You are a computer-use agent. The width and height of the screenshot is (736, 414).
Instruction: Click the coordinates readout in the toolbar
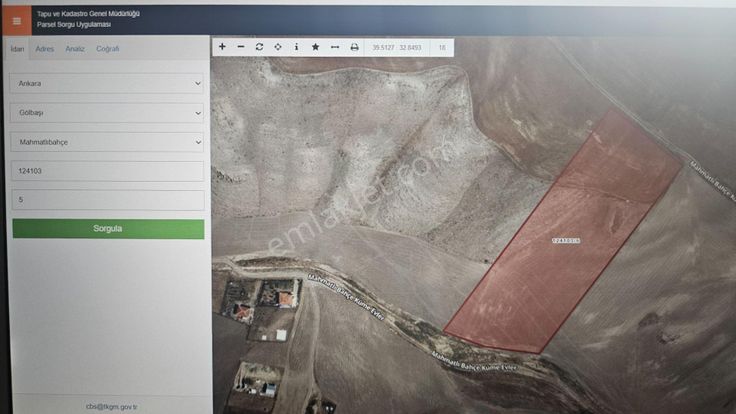[397, 47]
